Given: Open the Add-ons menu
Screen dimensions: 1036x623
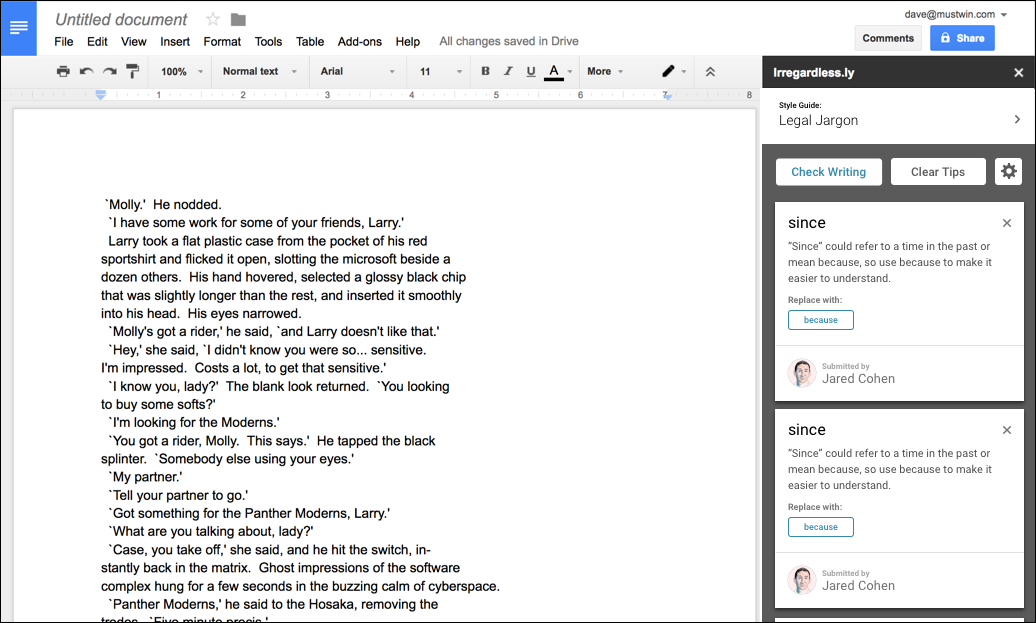Looking at the screenshot, I should [359, 42].
